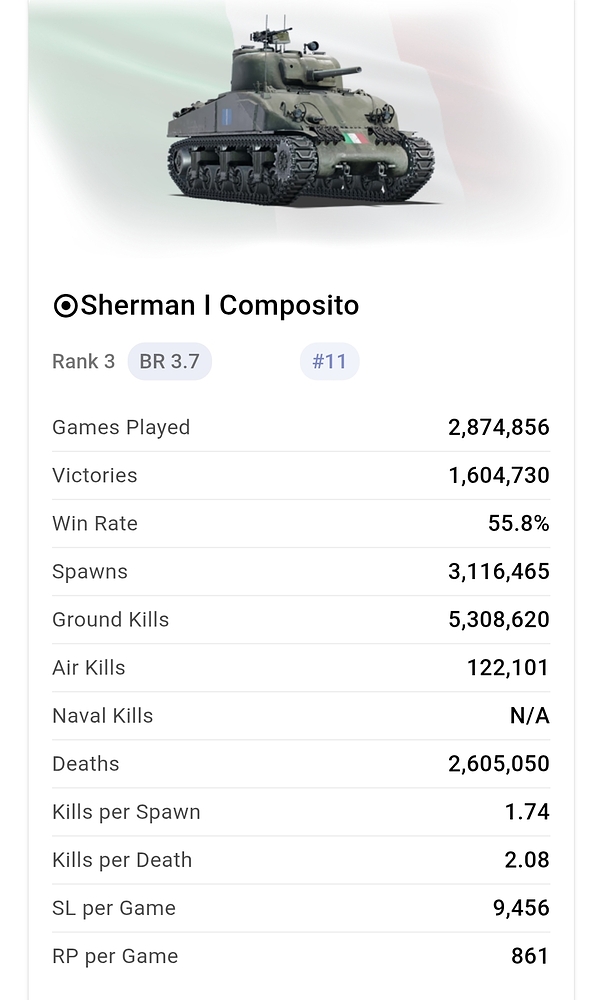Click the Rank 3 label
Viewport: 603px width, 1000px height.
83,362
